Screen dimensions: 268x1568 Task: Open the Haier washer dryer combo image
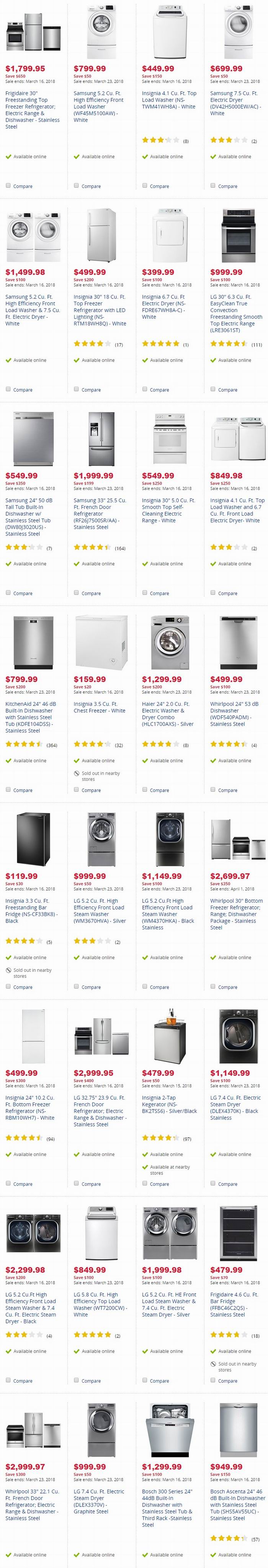pos(169,642)
